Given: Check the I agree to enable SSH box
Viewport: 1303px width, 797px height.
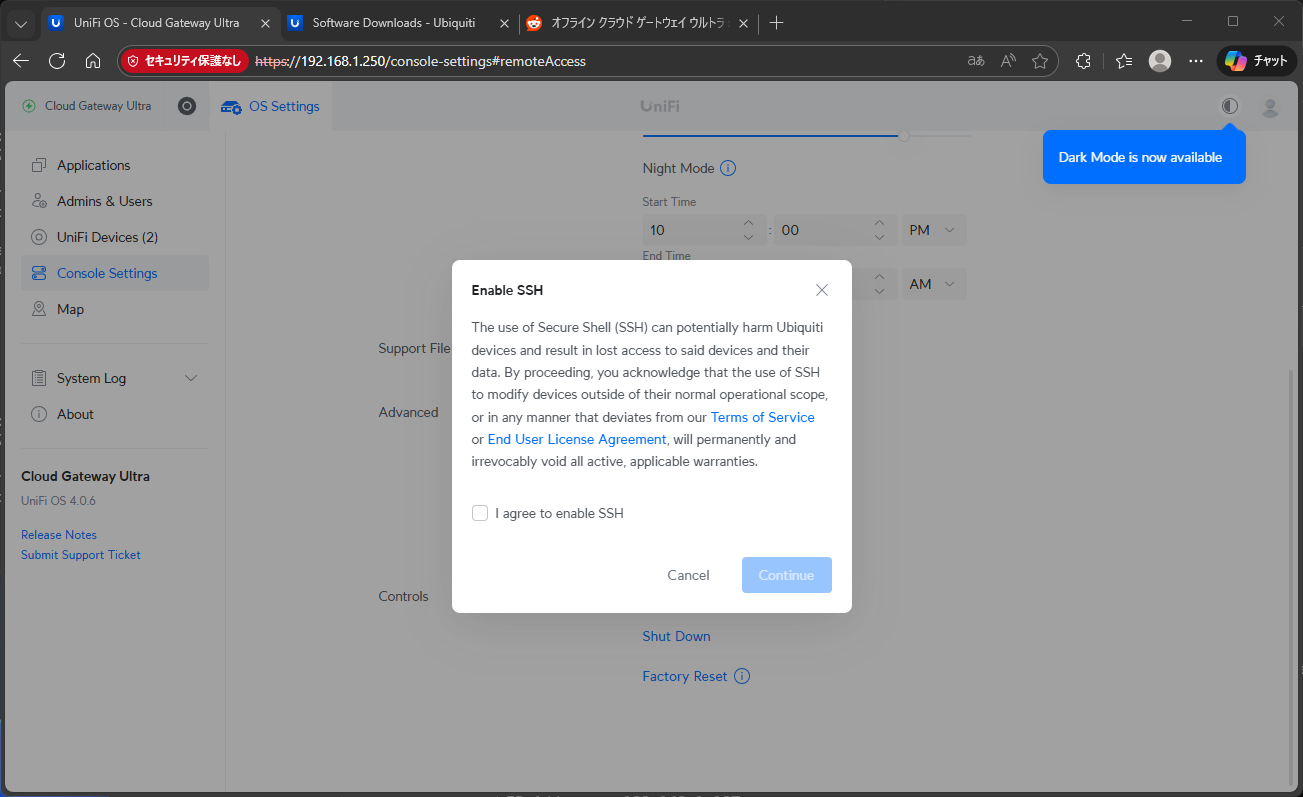Looking at the screenshot, I should (480, 513).
